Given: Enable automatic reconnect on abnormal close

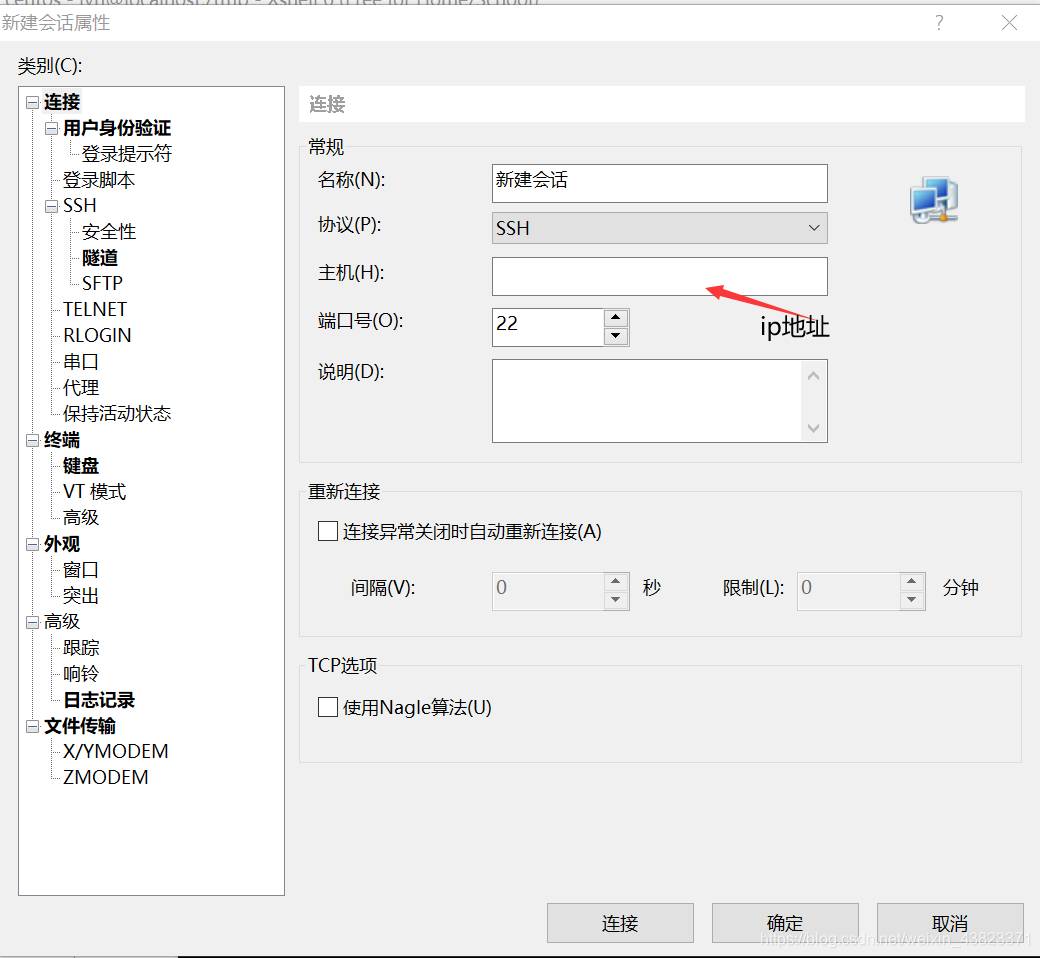Looking at the screenshot, I should (x=327, y=531).
